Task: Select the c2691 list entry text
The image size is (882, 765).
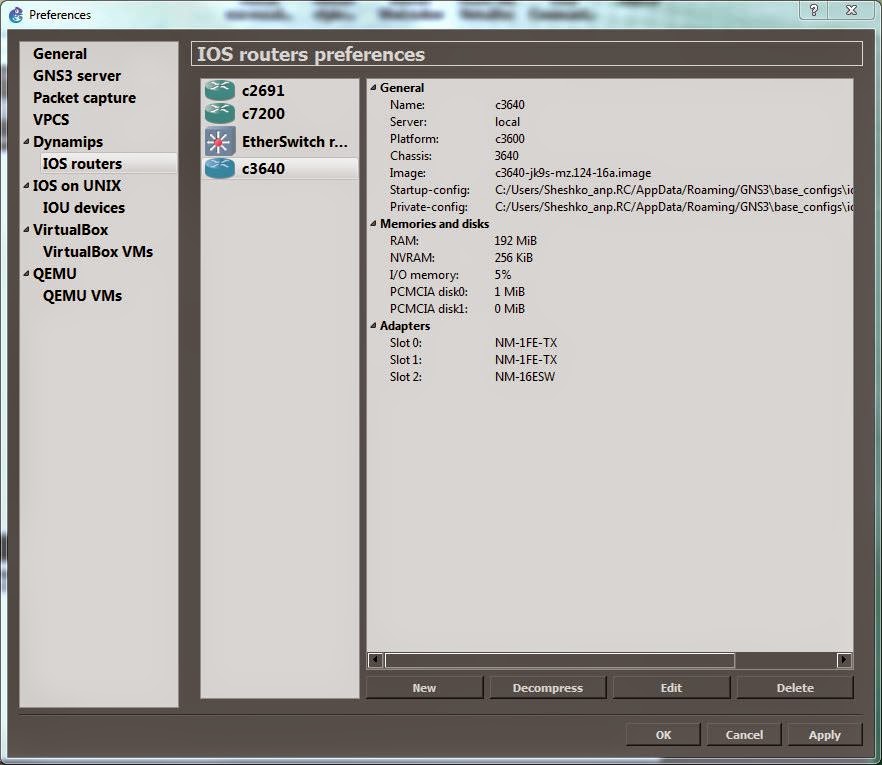Action: tap(263, 91)
